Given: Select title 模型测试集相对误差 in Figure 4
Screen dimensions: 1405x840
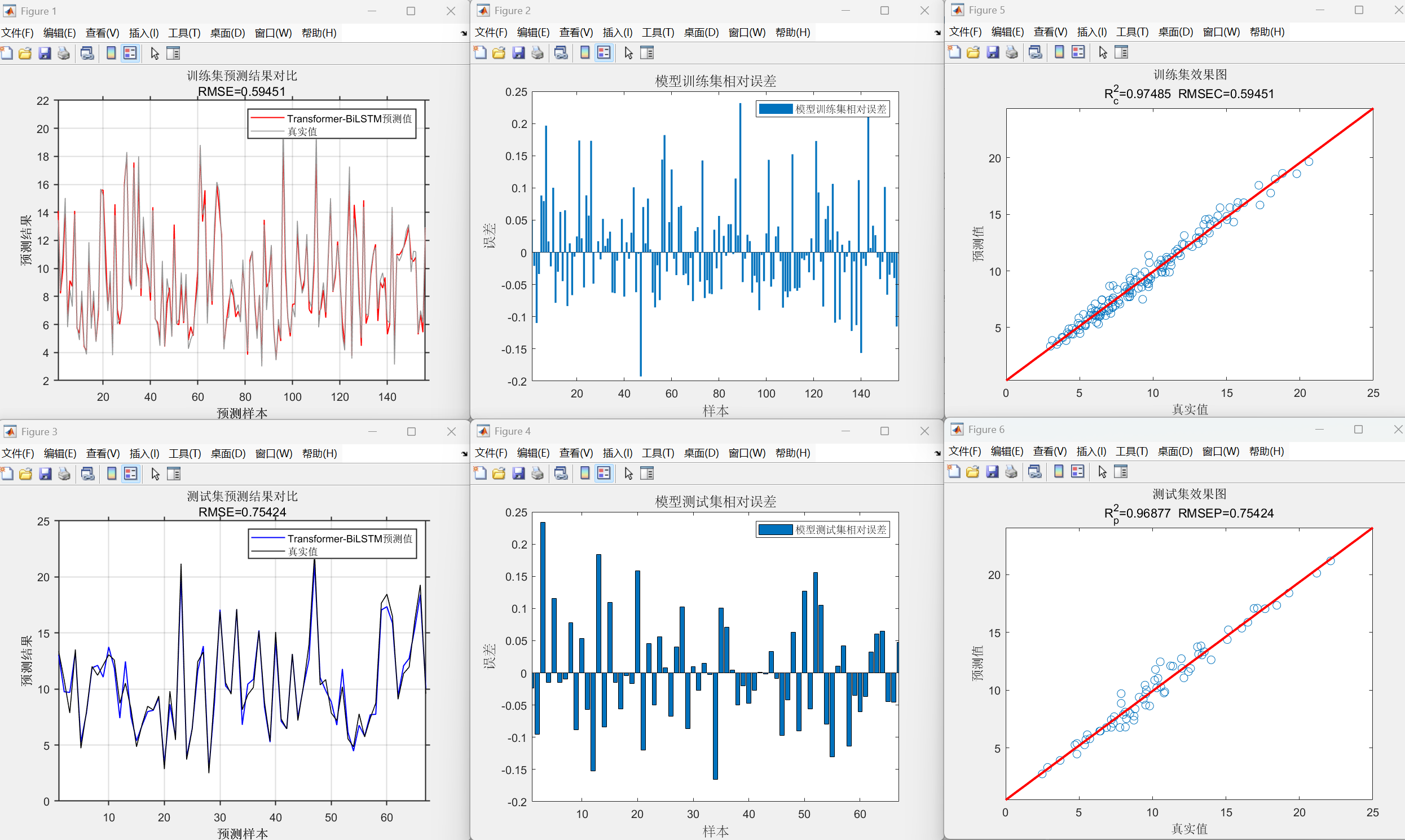Looking at the screenshot, I should coord(715,502).
